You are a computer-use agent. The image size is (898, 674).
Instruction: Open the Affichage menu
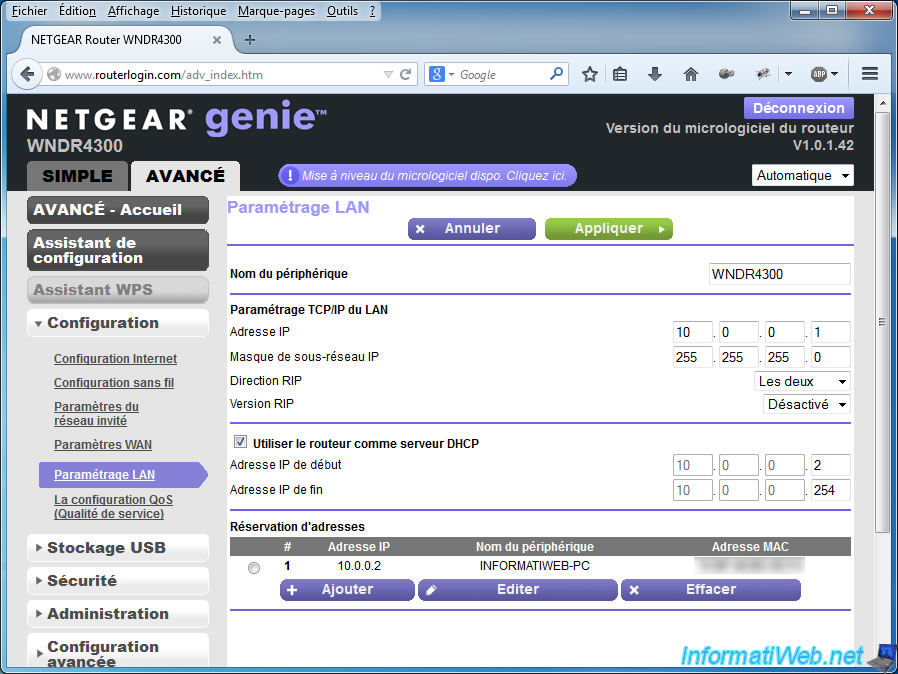coord(133,11)
